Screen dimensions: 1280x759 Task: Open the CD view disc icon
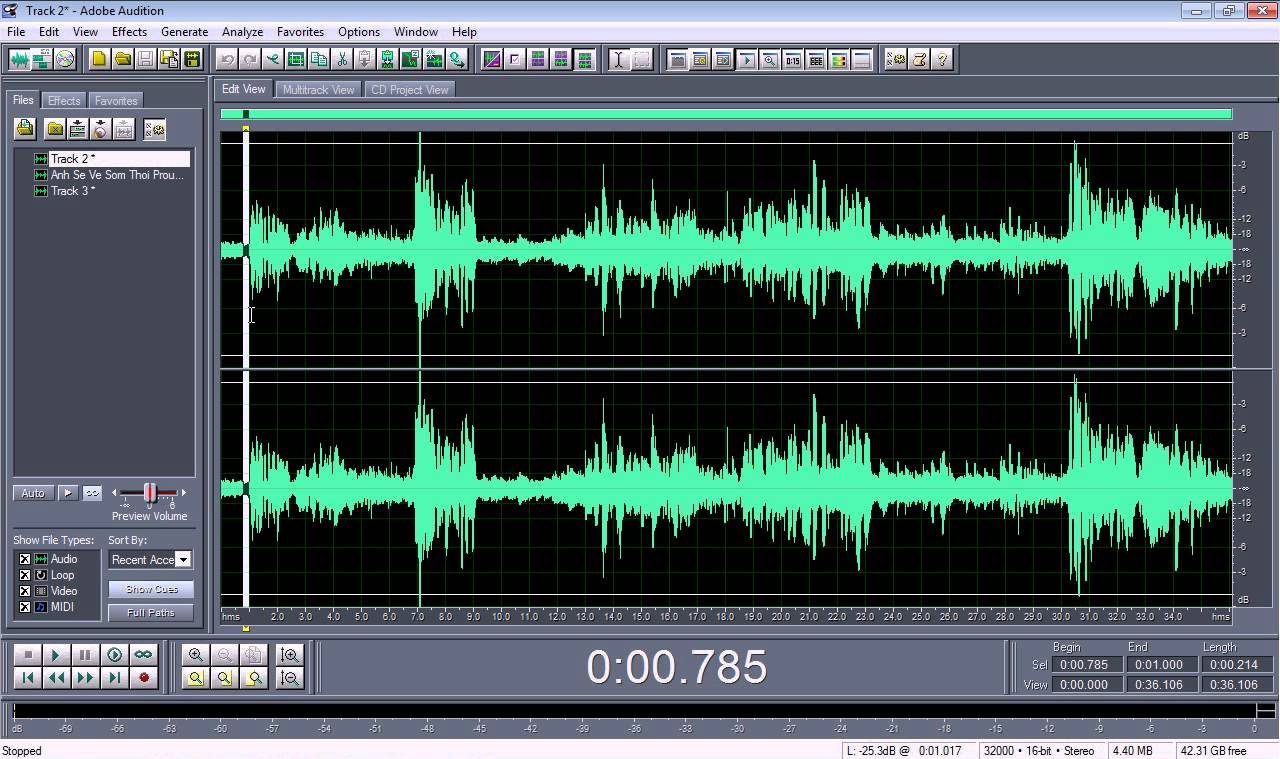tap(65, 59)
